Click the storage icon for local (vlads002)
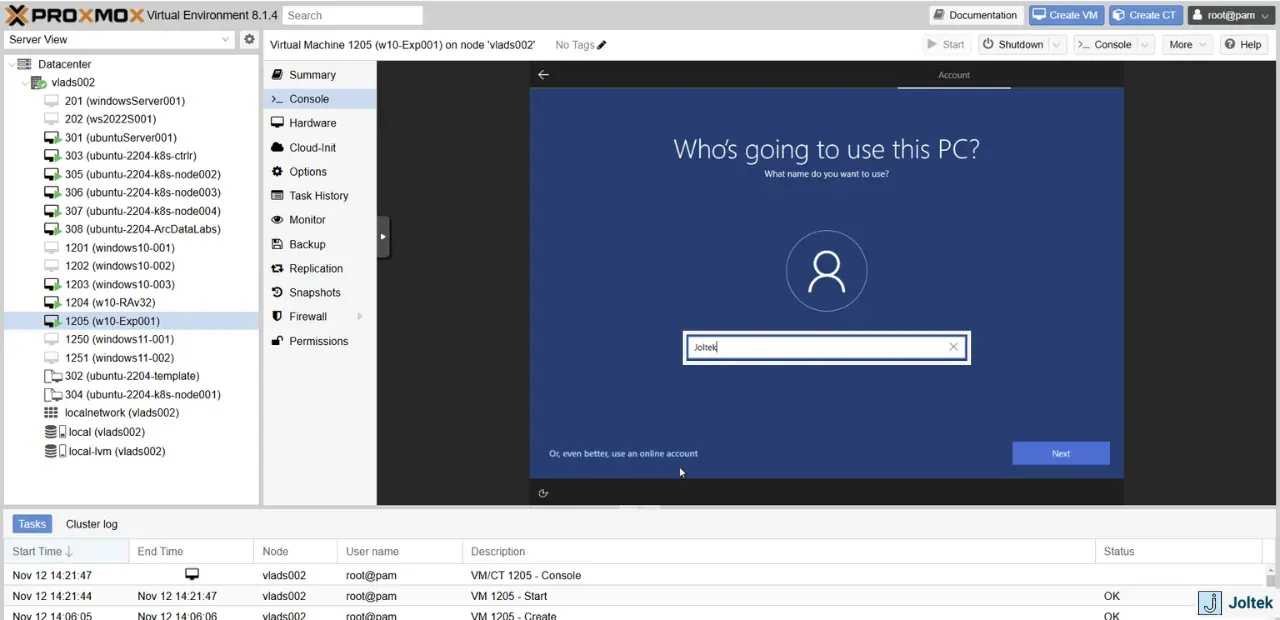The image size is (1280, 620). point(55,432)
